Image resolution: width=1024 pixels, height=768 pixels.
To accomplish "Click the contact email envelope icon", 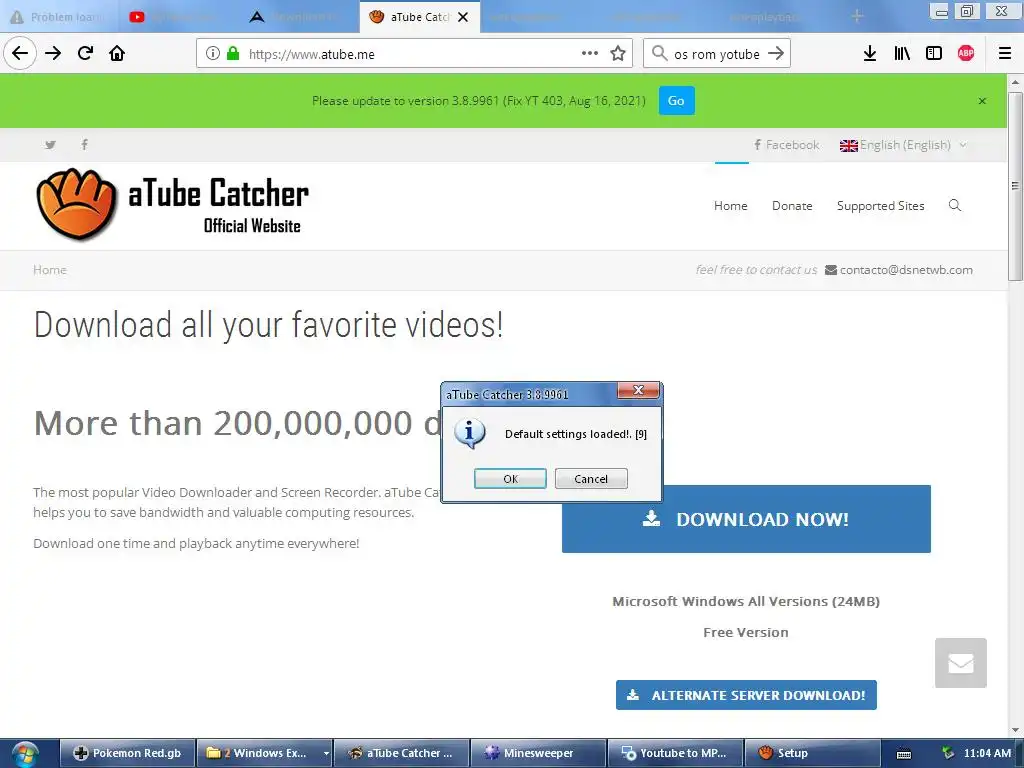I will click(x=831, y=270).
